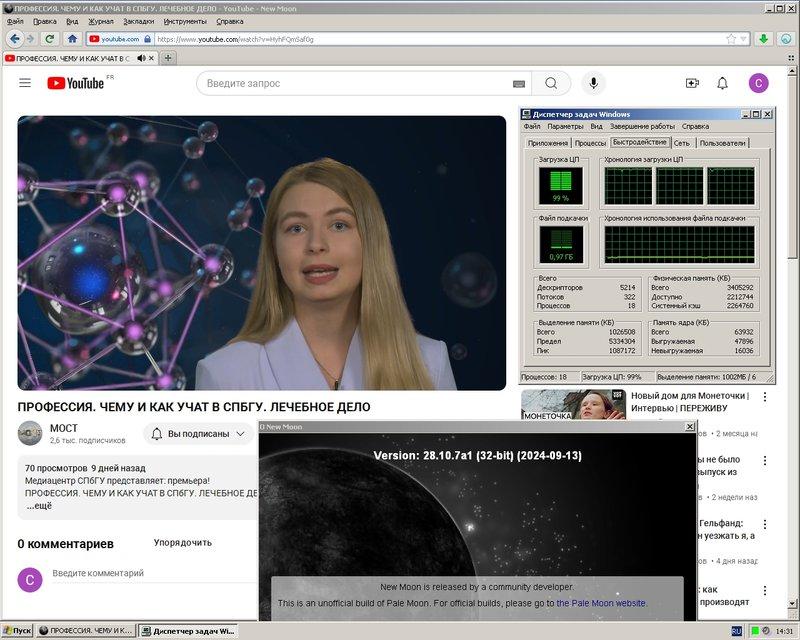
Task: Open downloads with the green arrow icon
Action: coord(764,39)
